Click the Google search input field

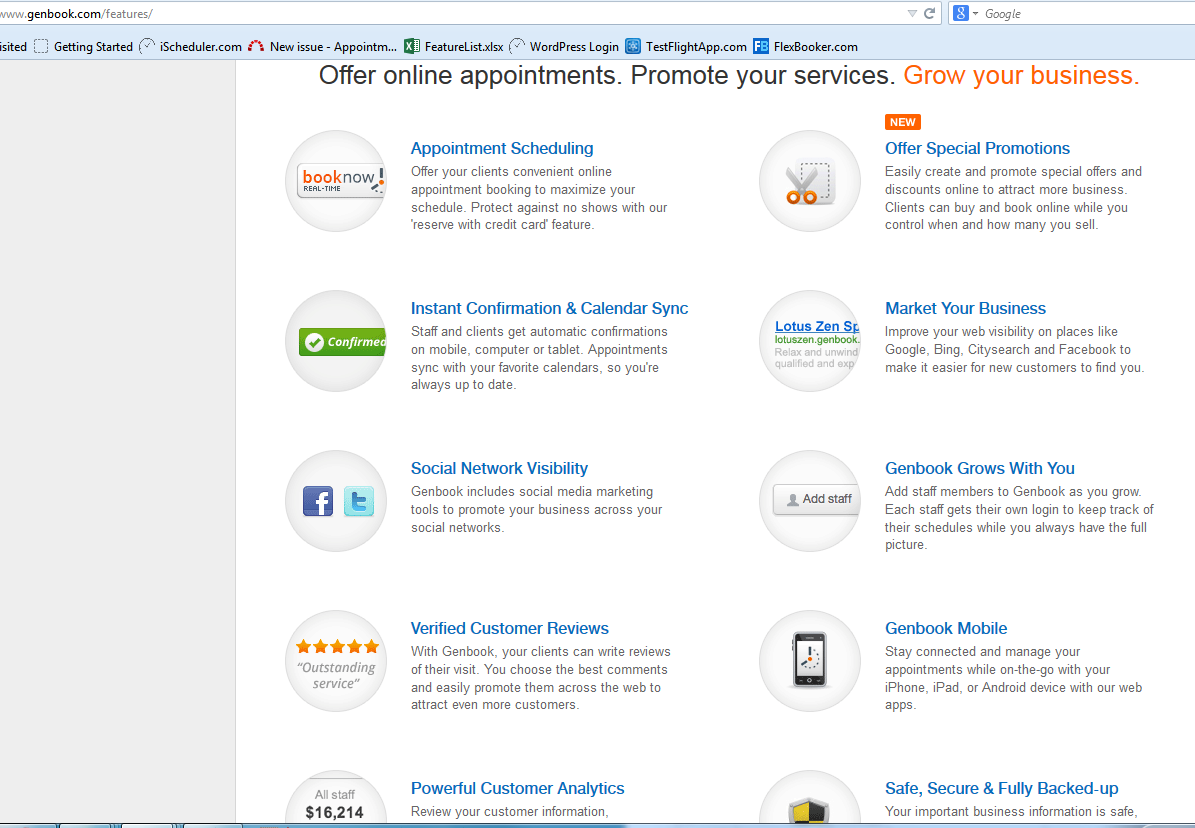click(1088, 14)
